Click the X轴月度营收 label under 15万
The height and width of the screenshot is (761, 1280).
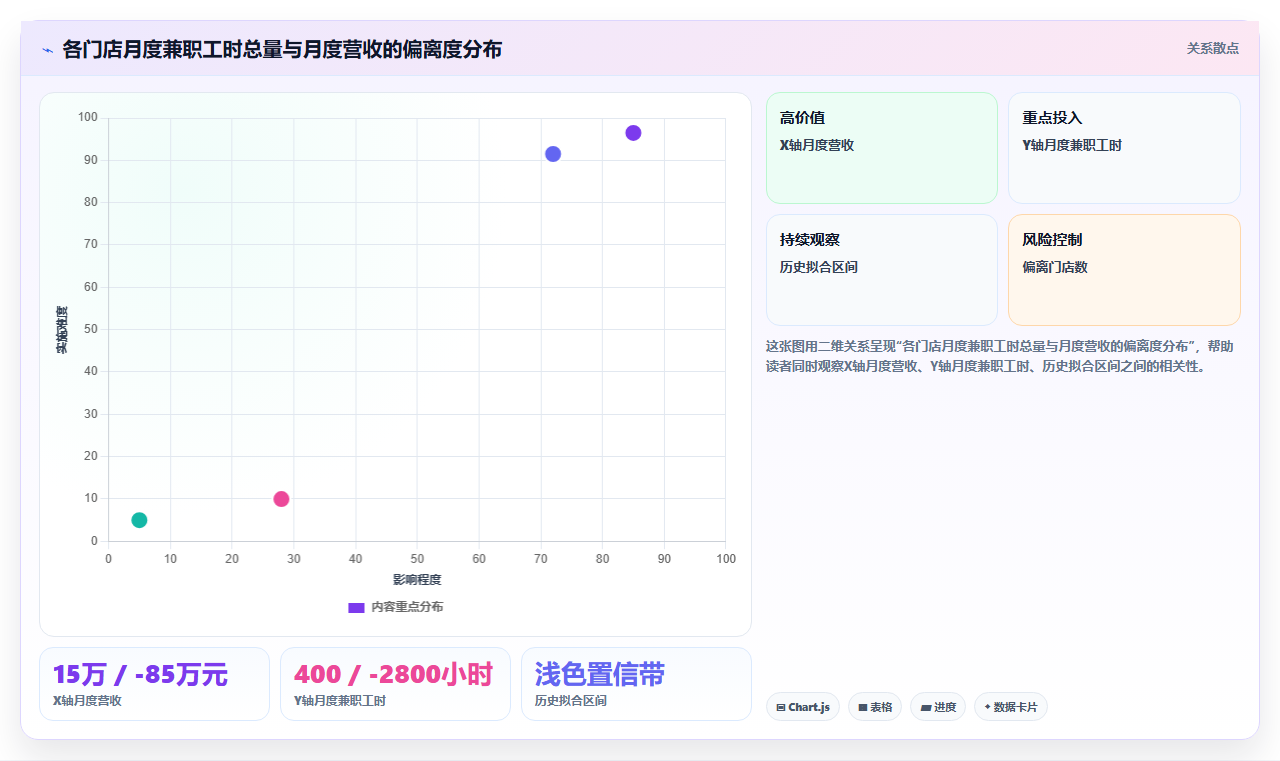87,701
